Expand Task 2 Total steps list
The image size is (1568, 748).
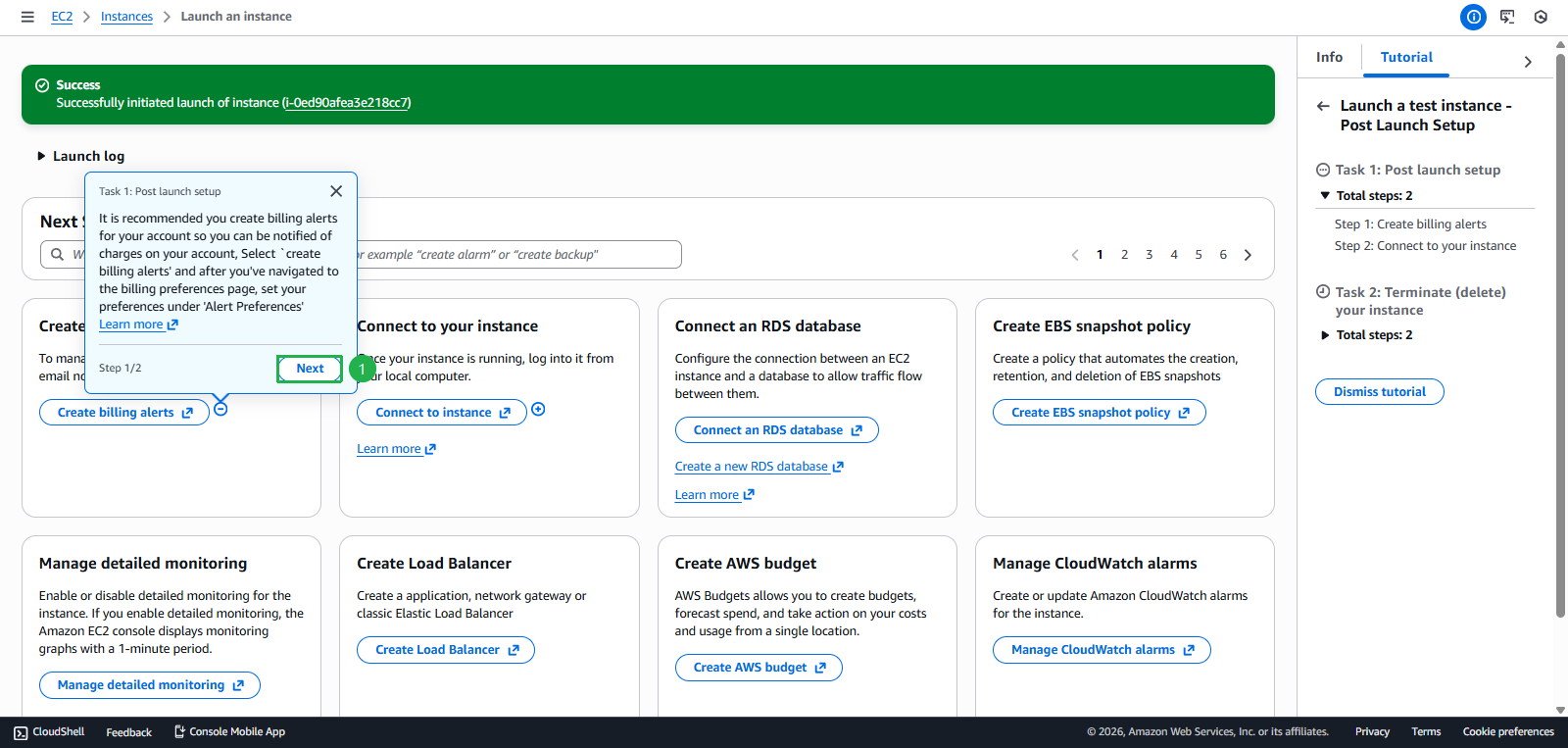point(1325,335)
